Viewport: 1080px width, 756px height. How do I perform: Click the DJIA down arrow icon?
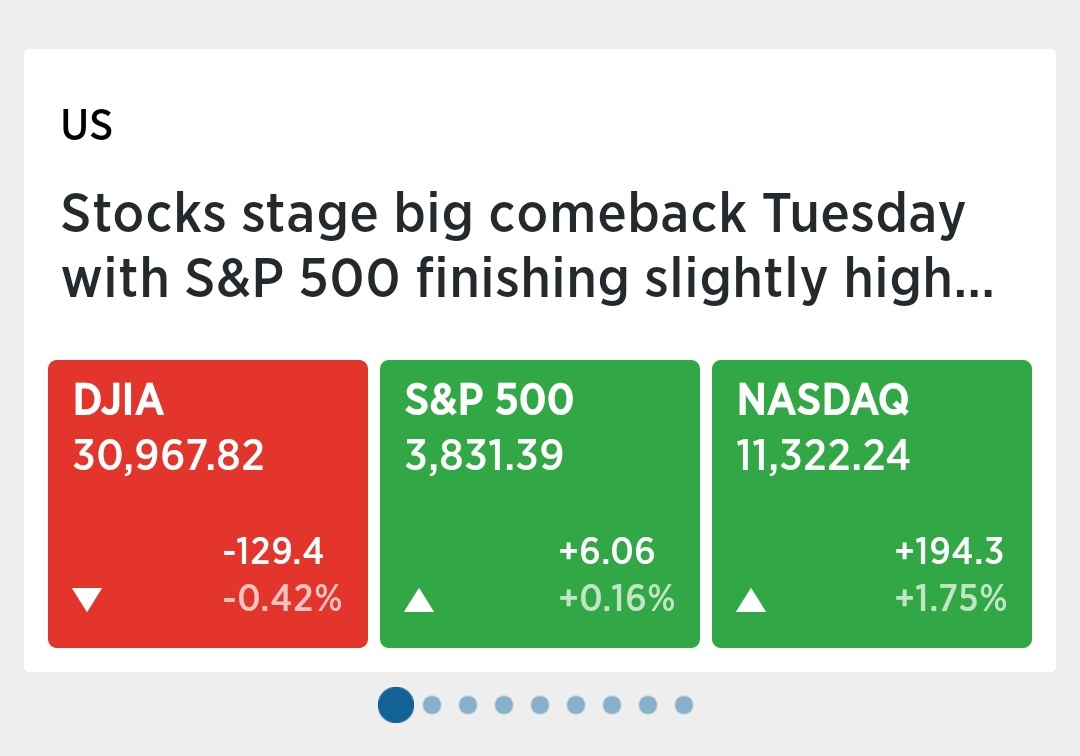tap(87, 600)
